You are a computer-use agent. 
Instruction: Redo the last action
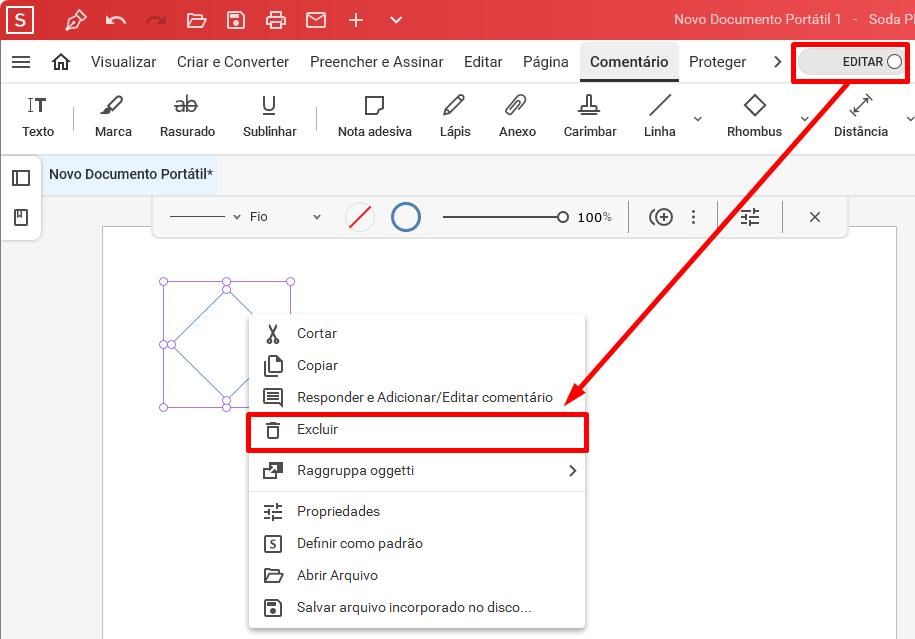156,20
